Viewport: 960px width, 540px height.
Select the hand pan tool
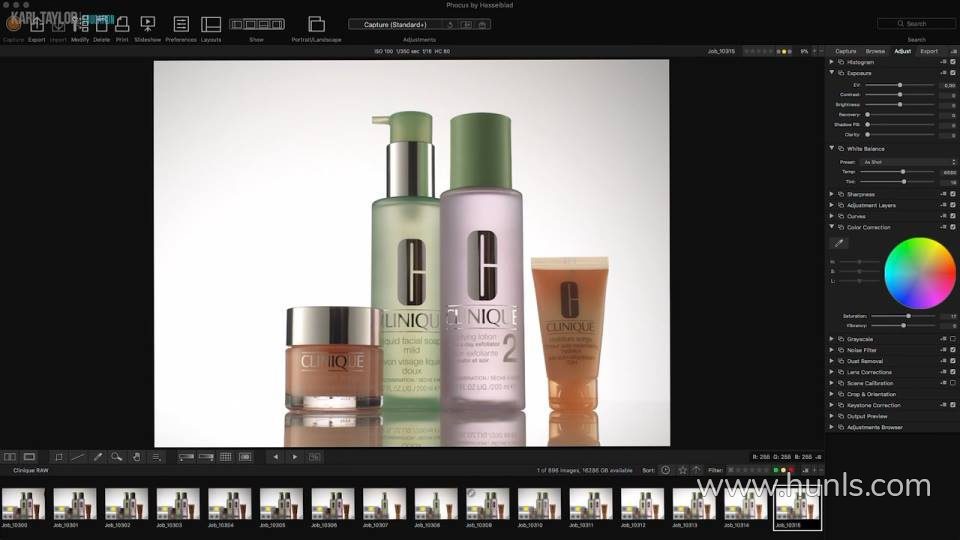pos(137,457)
